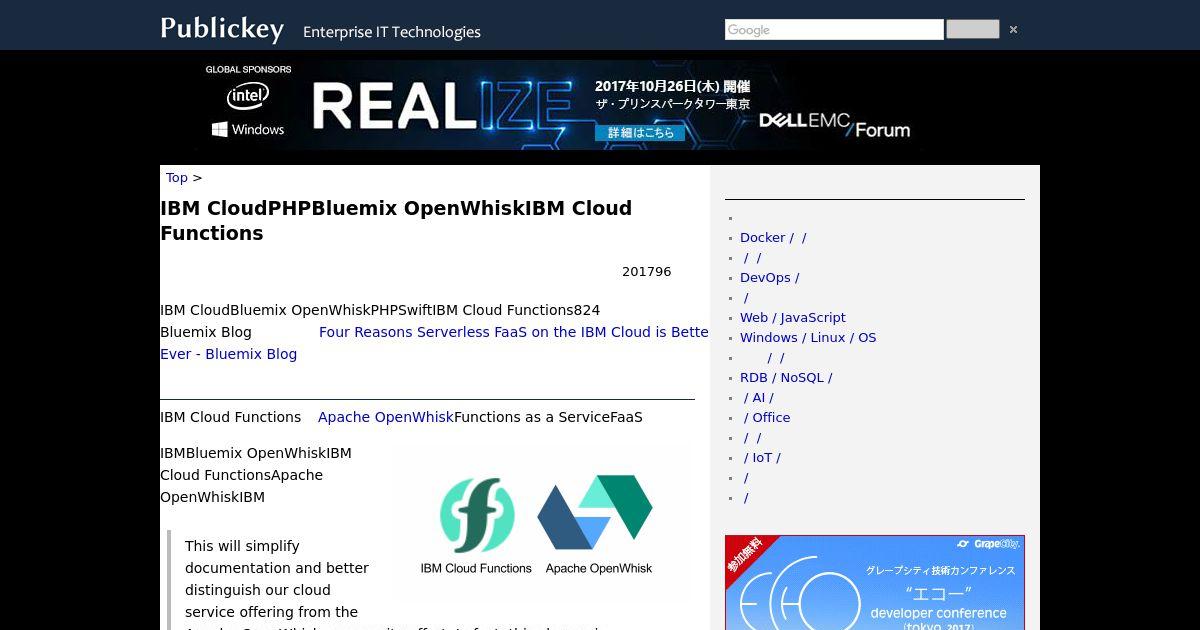Viewport: 1200px width, 630px height.
Task: Open the Windows / Linux / OS category
Action: 808,338
